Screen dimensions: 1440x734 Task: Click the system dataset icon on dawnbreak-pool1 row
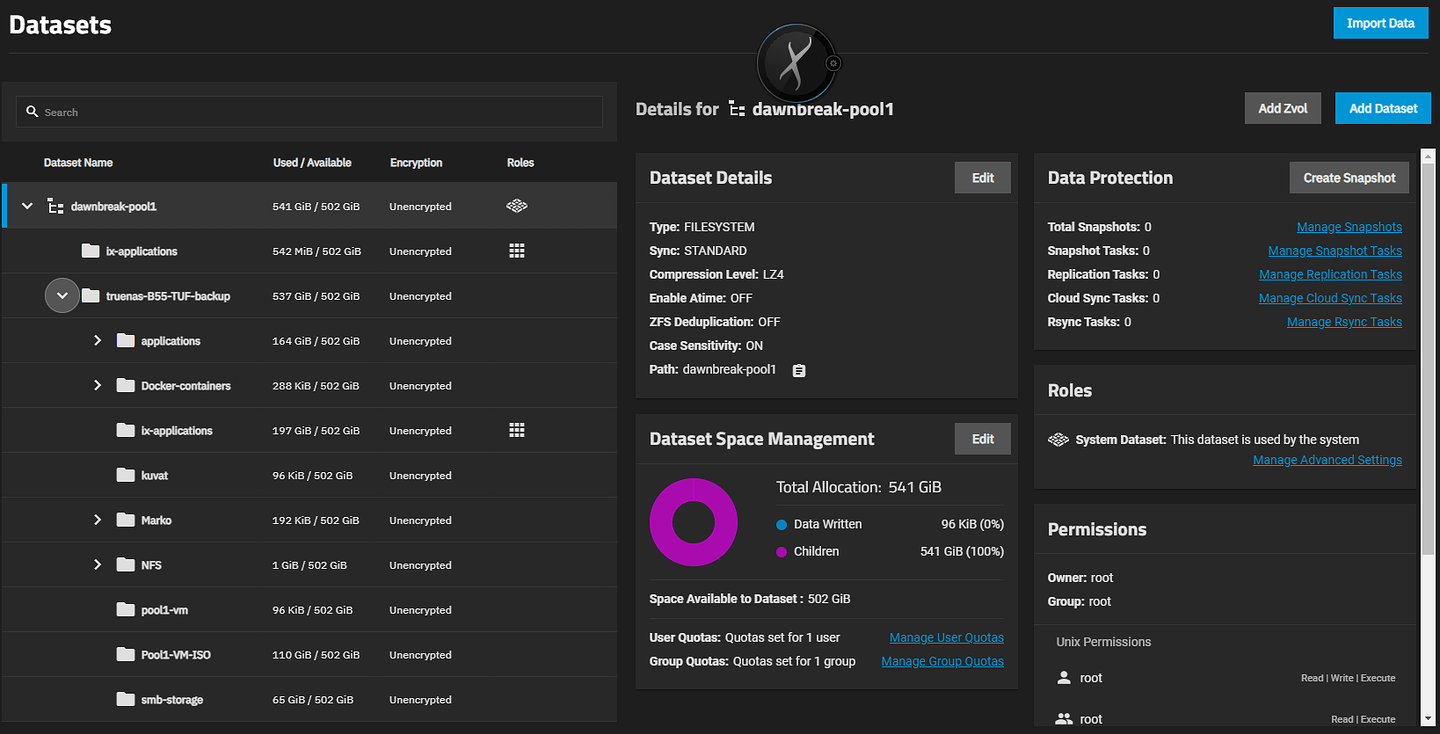[x=516, y=206]
